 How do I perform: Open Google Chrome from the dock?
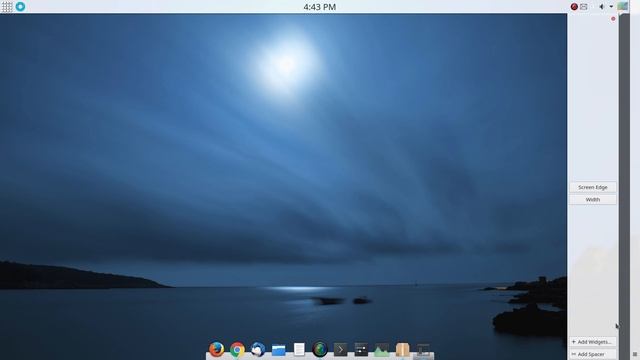tap(237, 350)
